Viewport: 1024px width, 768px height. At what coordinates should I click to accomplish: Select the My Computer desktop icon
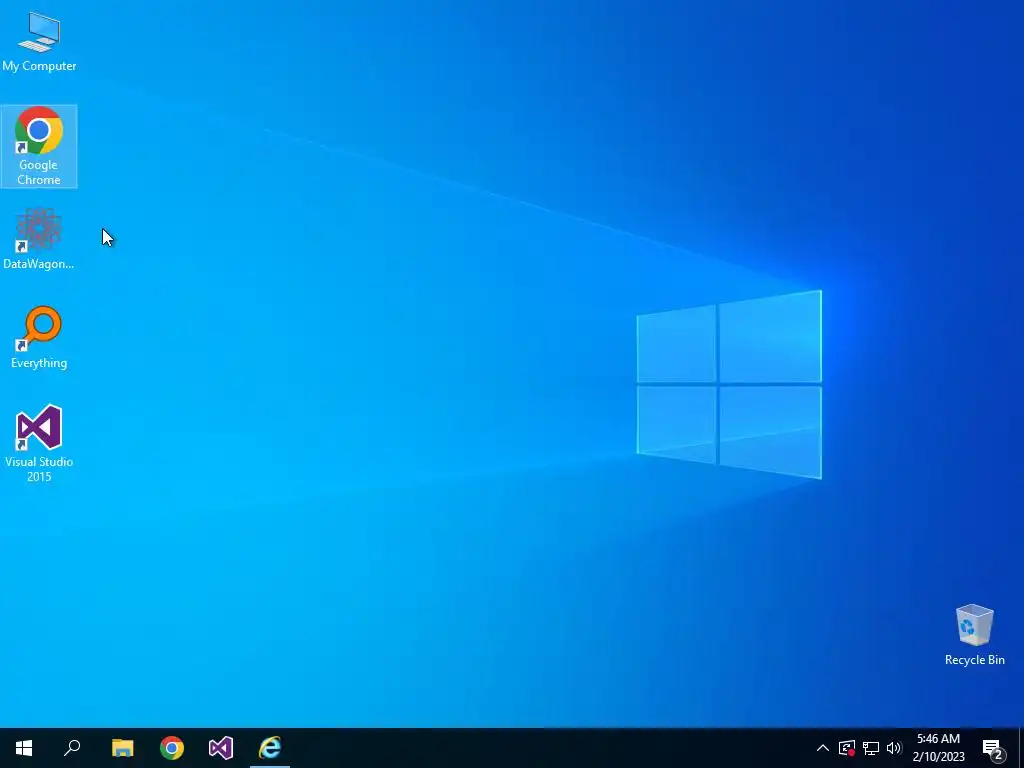coord(39,42)
